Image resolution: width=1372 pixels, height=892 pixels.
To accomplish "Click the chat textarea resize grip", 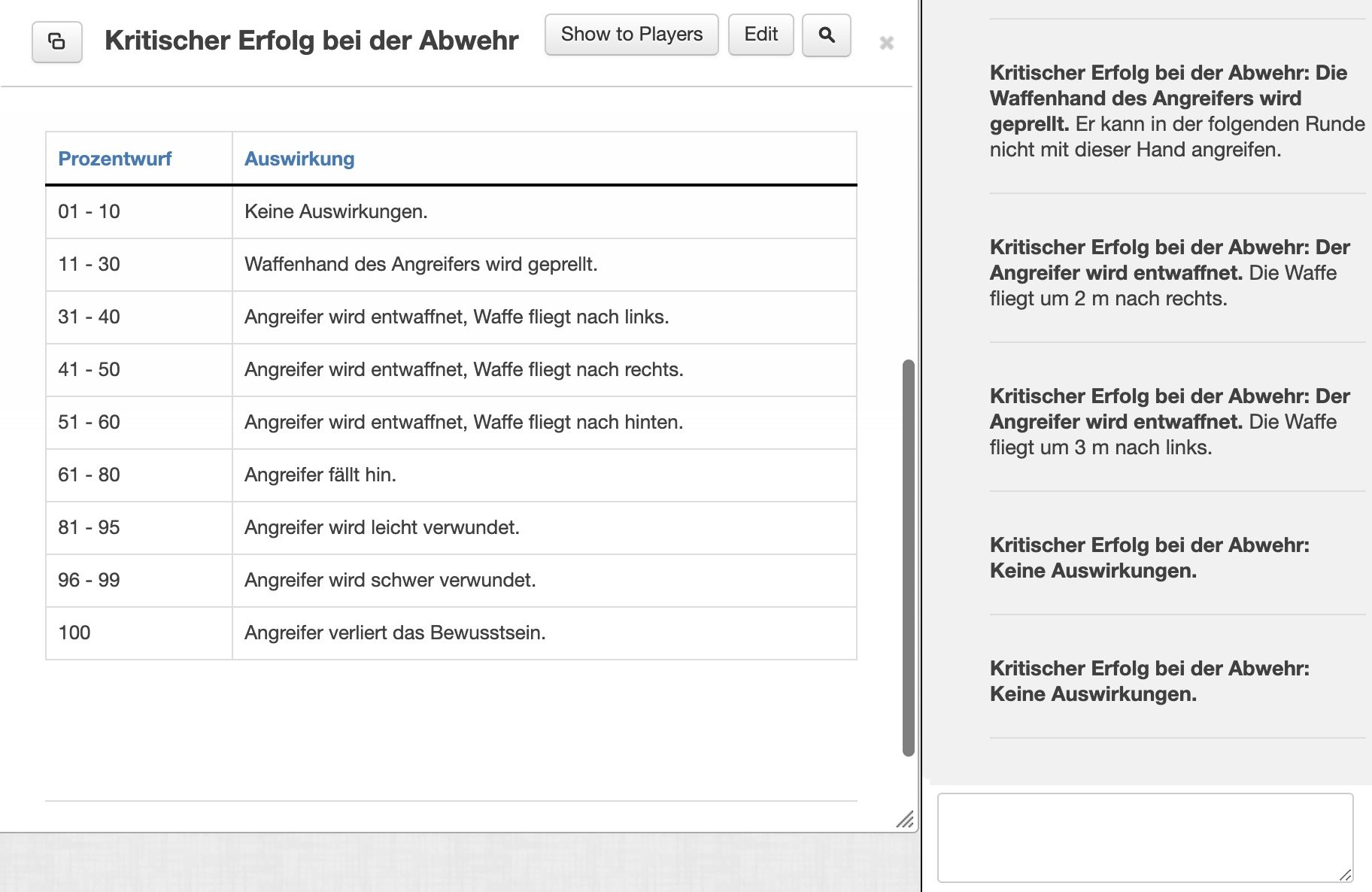I will (x=1345, y=874).
